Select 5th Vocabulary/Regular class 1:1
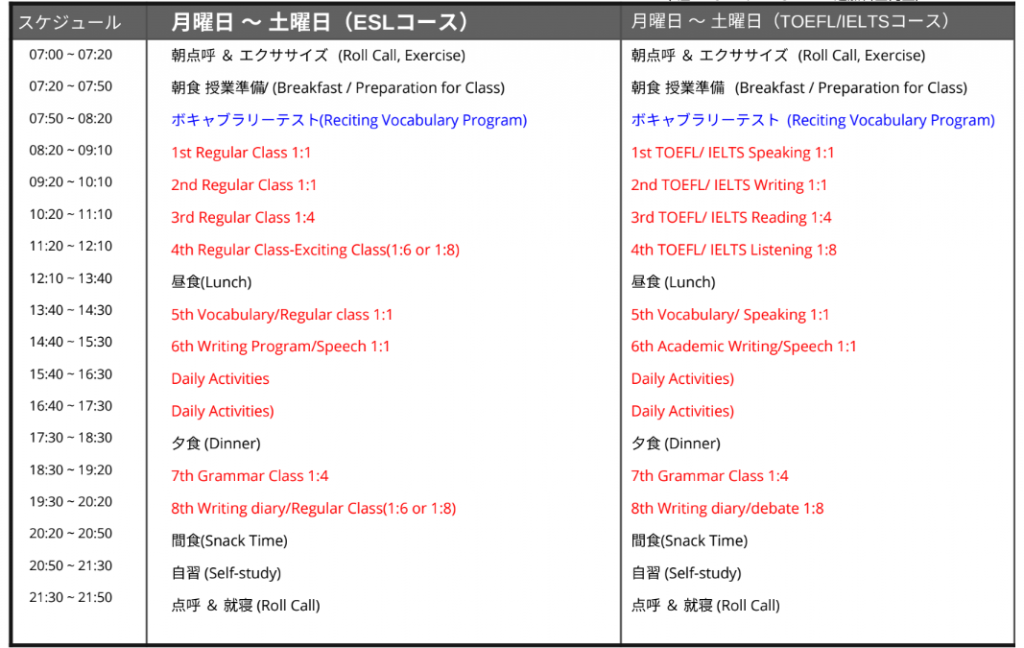1024x648 pixels. coord(281,315)
